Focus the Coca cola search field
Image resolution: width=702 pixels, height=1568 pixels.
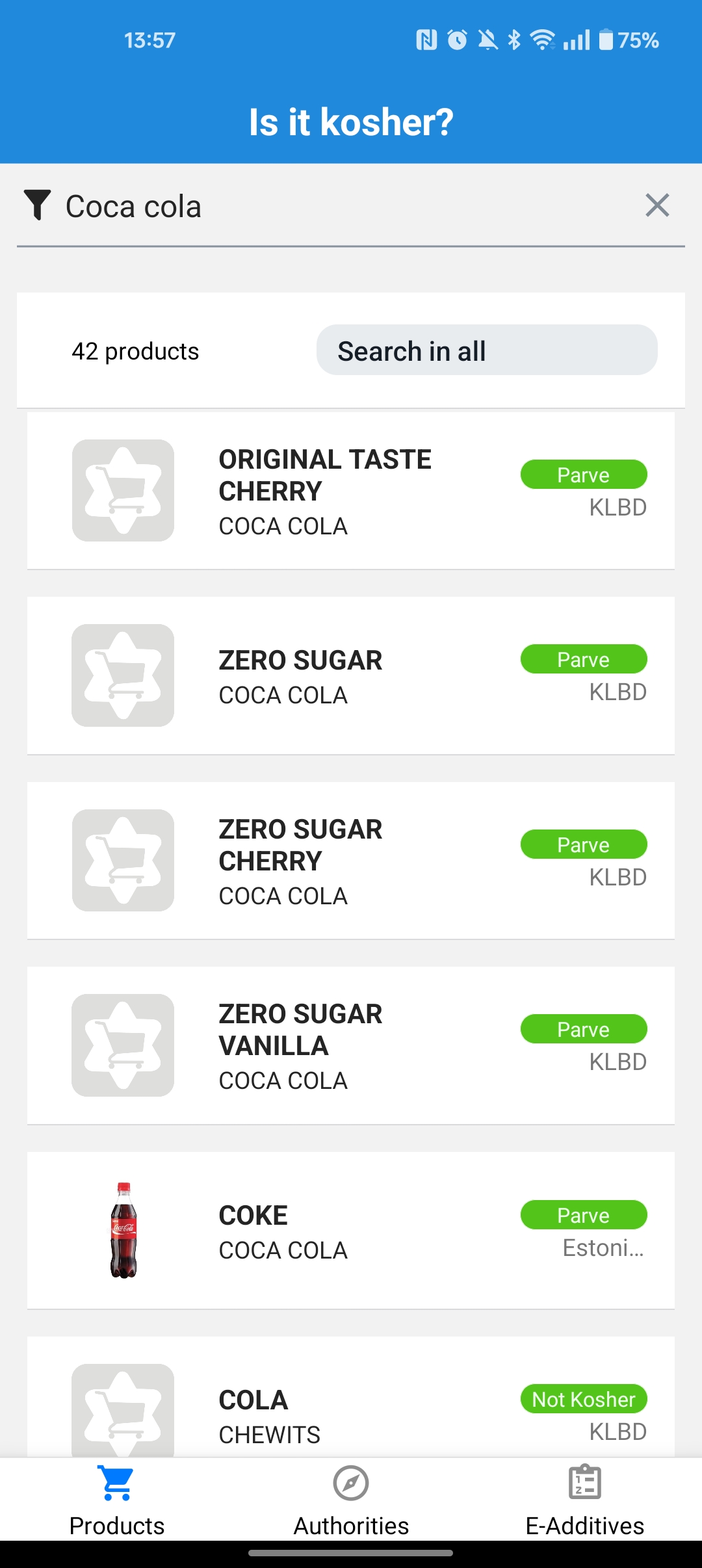tap(351, 206)
